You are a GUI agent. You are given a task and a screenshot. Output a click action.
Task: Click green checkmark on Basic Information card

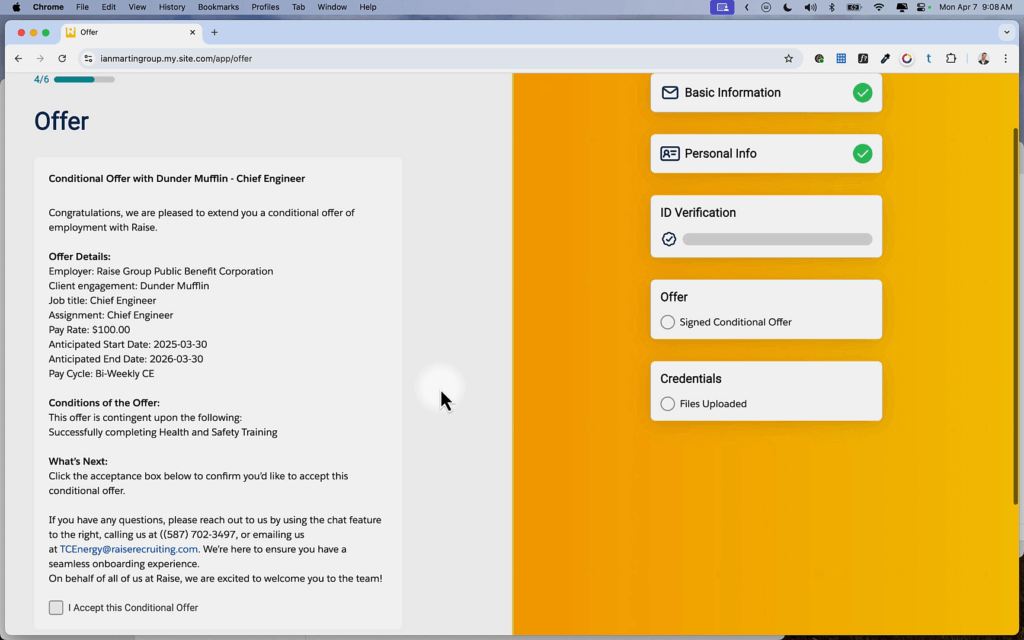[862, 93]
